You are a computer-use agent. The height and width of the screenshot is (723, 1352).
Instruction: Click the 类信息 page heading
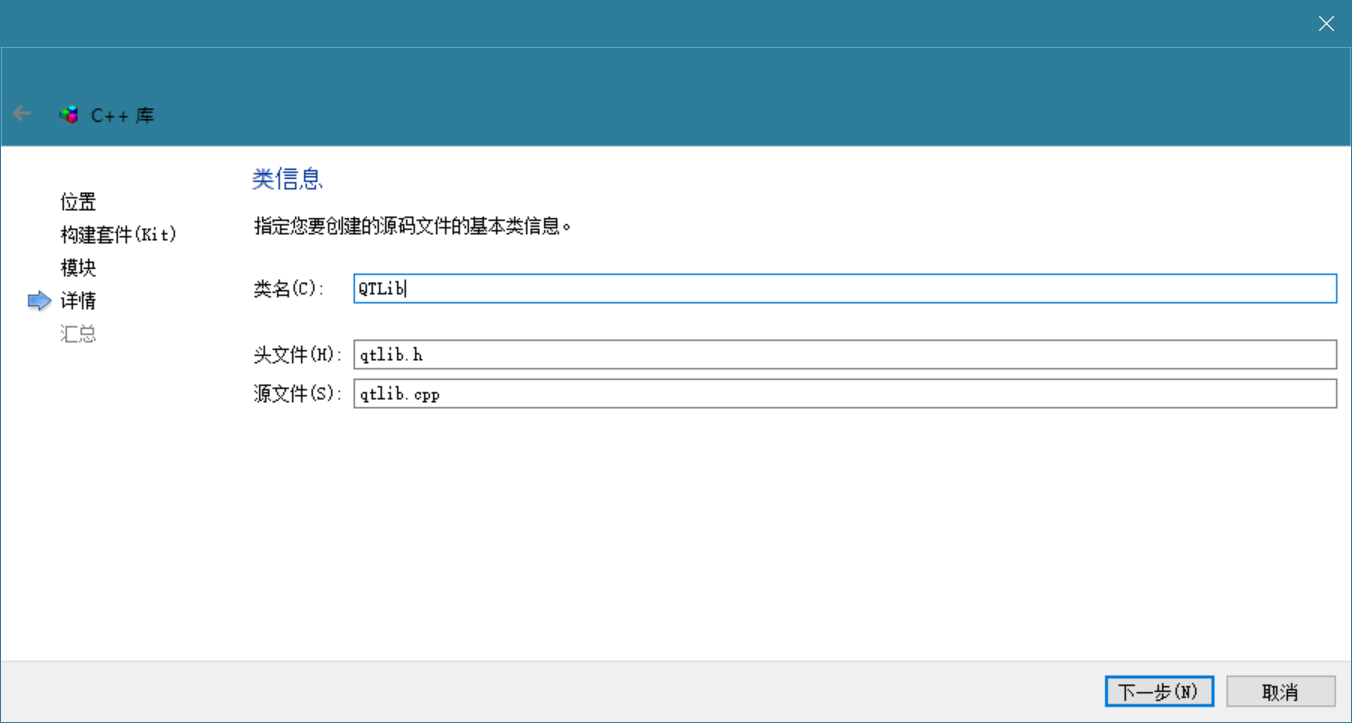[x=287, y=180]
